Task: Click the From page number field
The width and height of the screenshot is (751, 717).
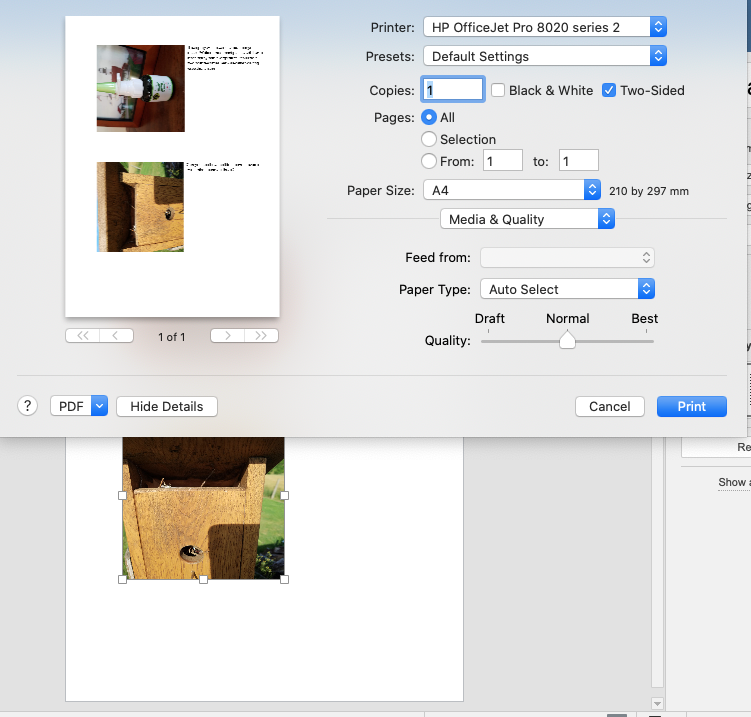Action: coord(502,160)
